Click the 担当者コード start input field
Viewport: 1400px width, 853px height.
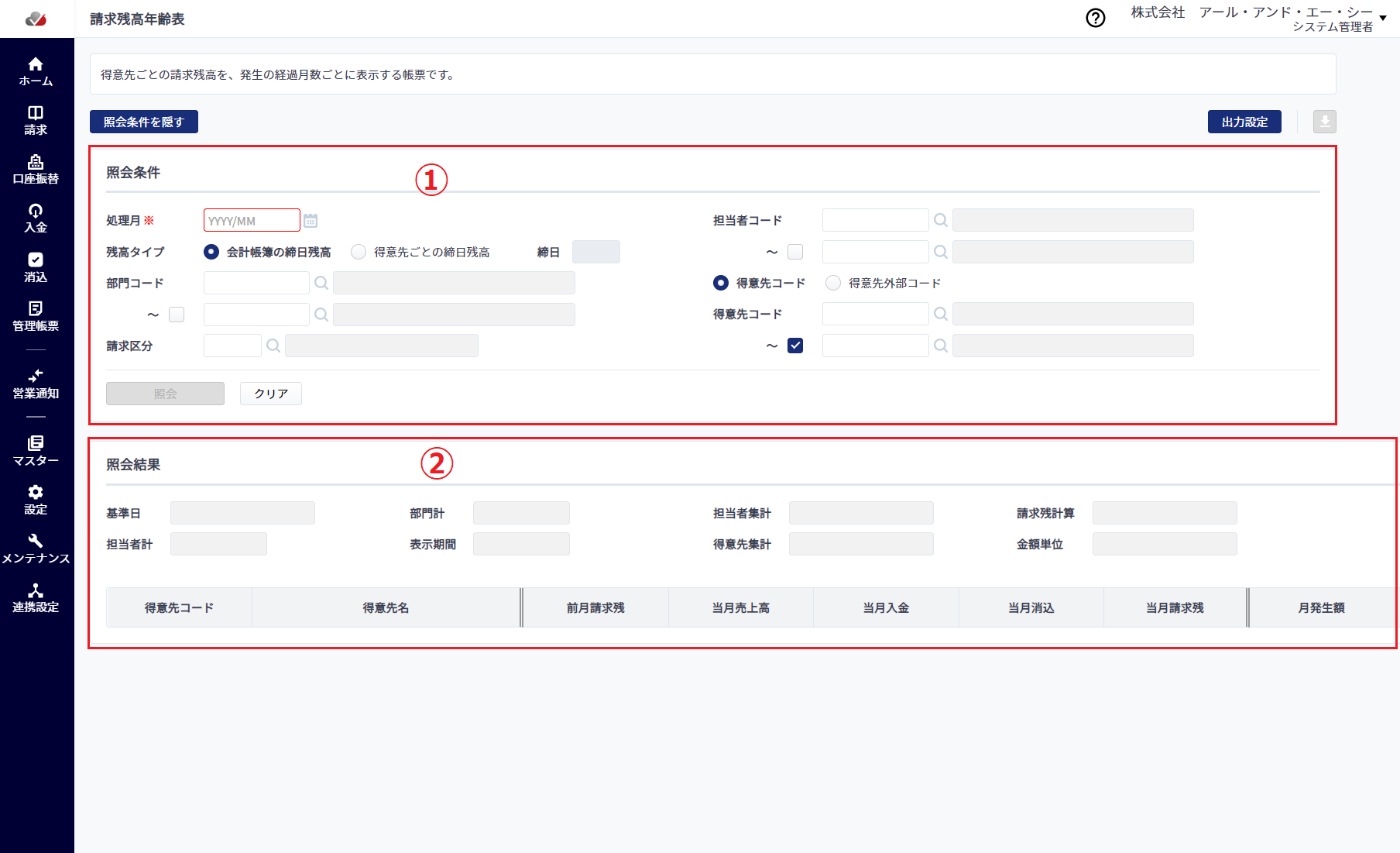pos(875,220)
